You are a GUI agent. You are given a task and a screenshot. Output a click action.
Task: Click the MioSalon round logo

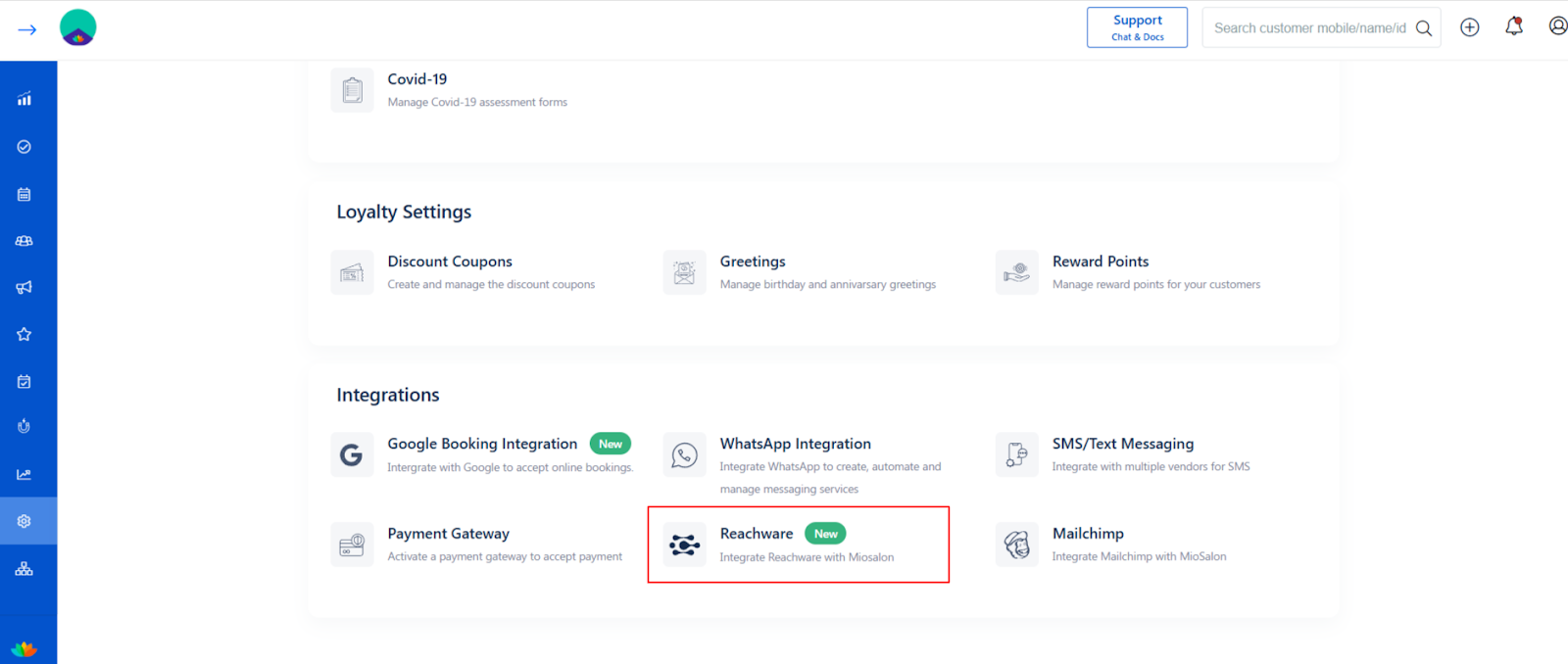(78, 27)
